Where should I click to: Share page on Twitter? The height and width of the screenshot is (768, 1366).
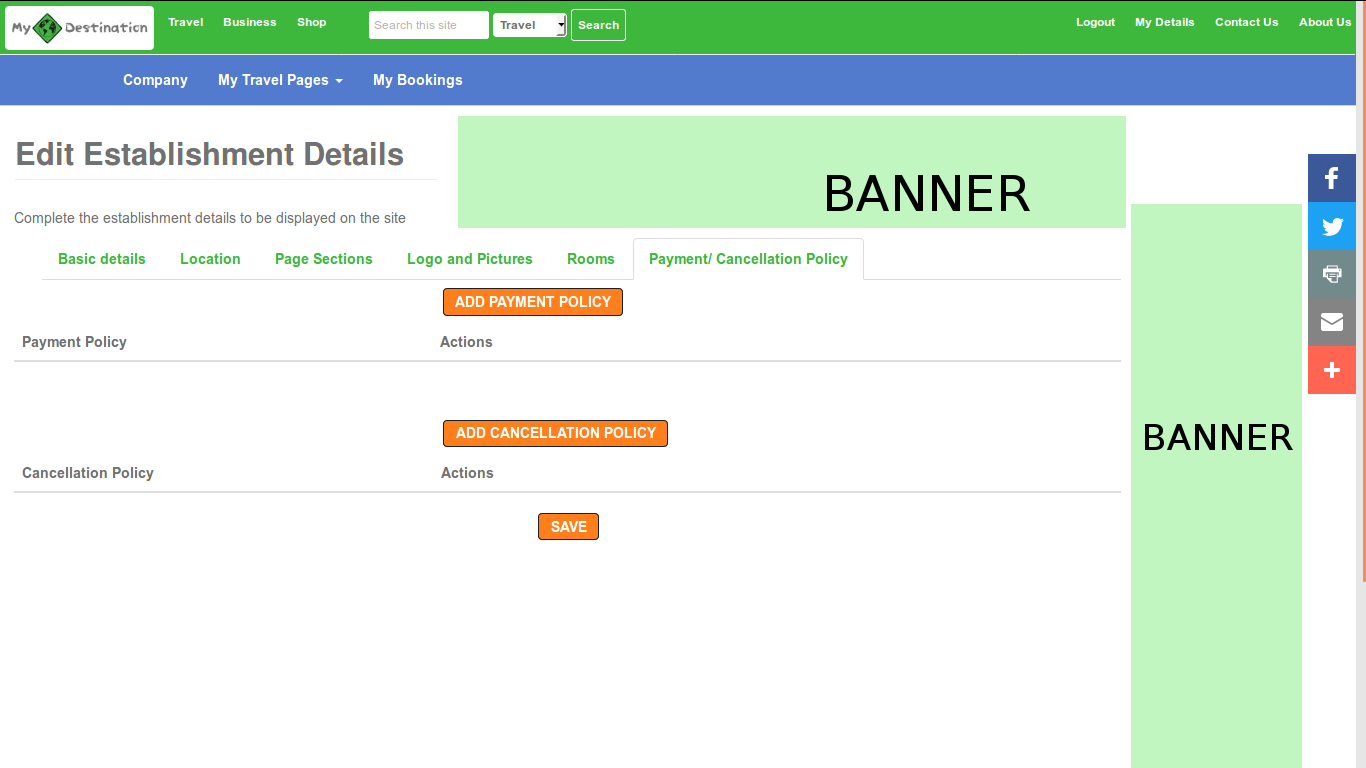pos(1331,227)
